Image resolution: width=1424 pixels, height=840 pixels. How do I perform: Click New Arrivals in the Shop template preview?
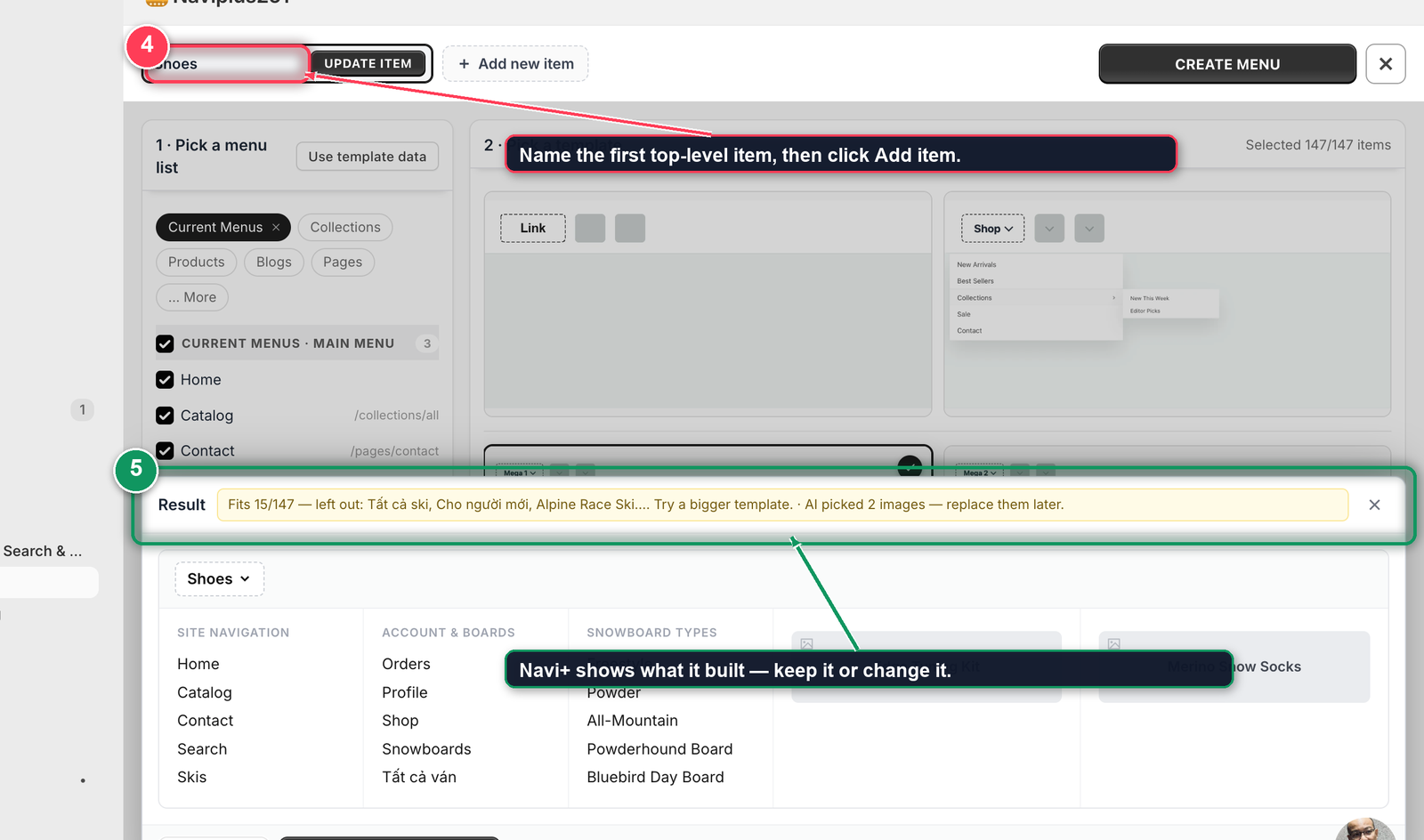976,264
